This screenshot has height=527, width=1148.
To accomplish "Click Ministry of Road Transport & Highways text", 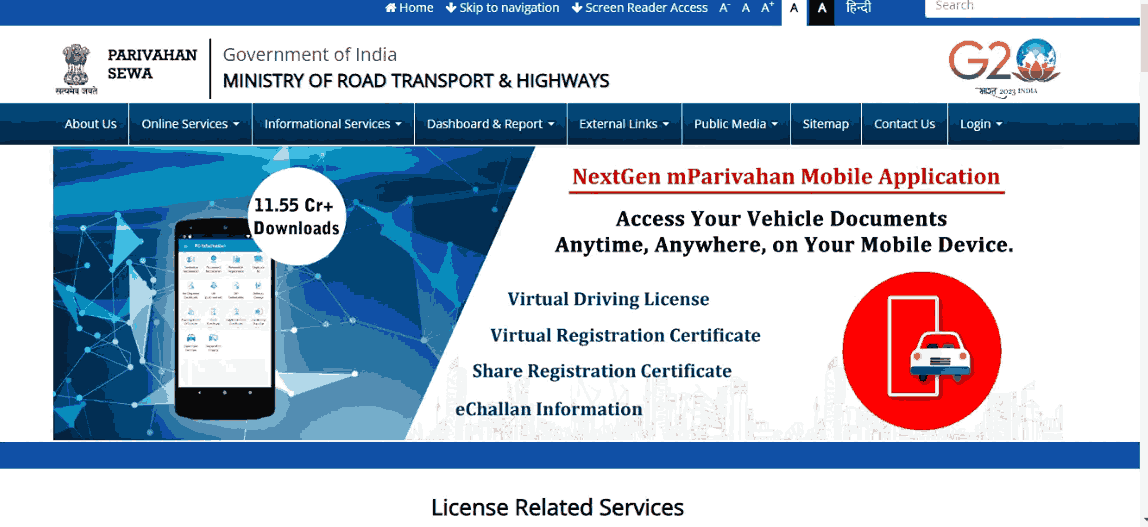I will click(416, 81).
